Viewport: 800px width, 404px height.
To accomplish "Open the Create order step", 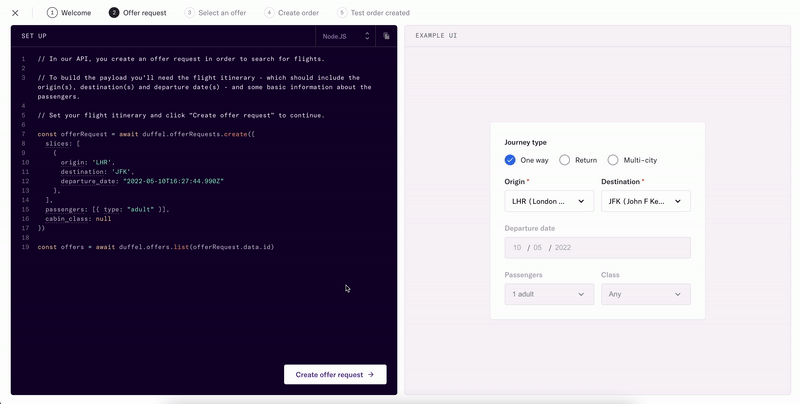I will [x=292, y=13].
